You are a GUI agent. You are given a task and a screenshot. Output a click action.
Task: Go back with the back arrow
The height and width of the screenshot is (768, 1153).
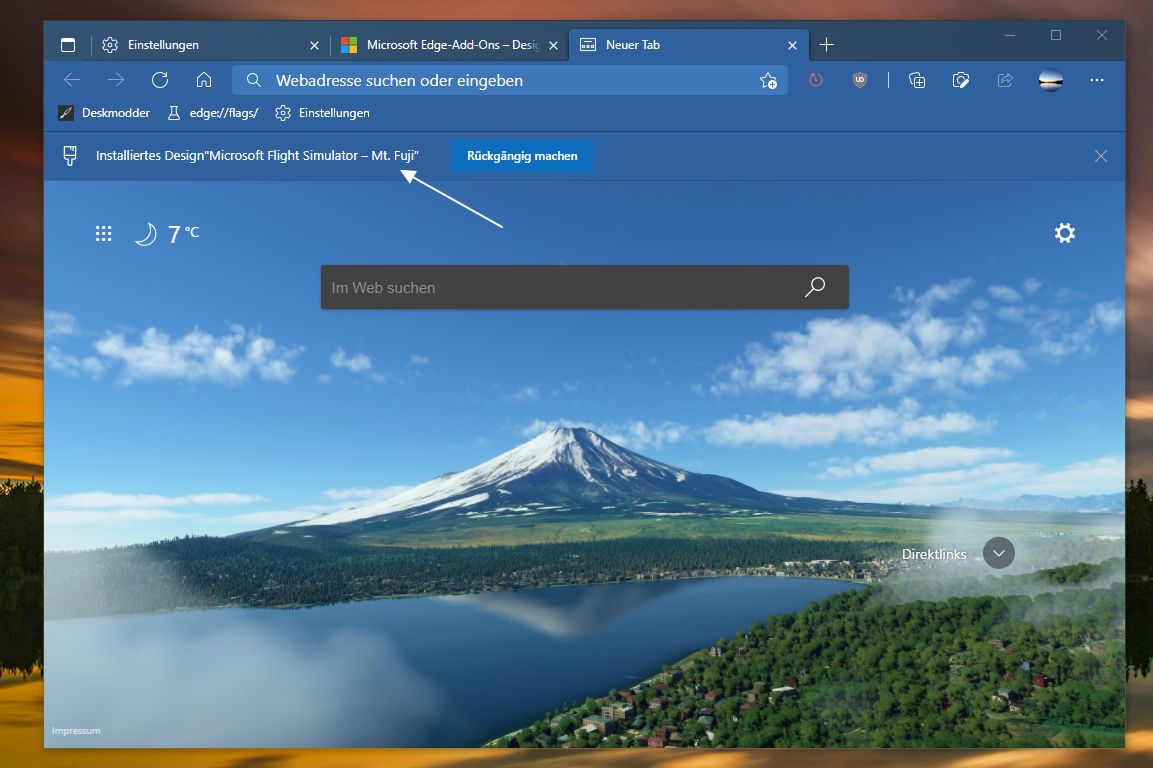pos(72,80)
